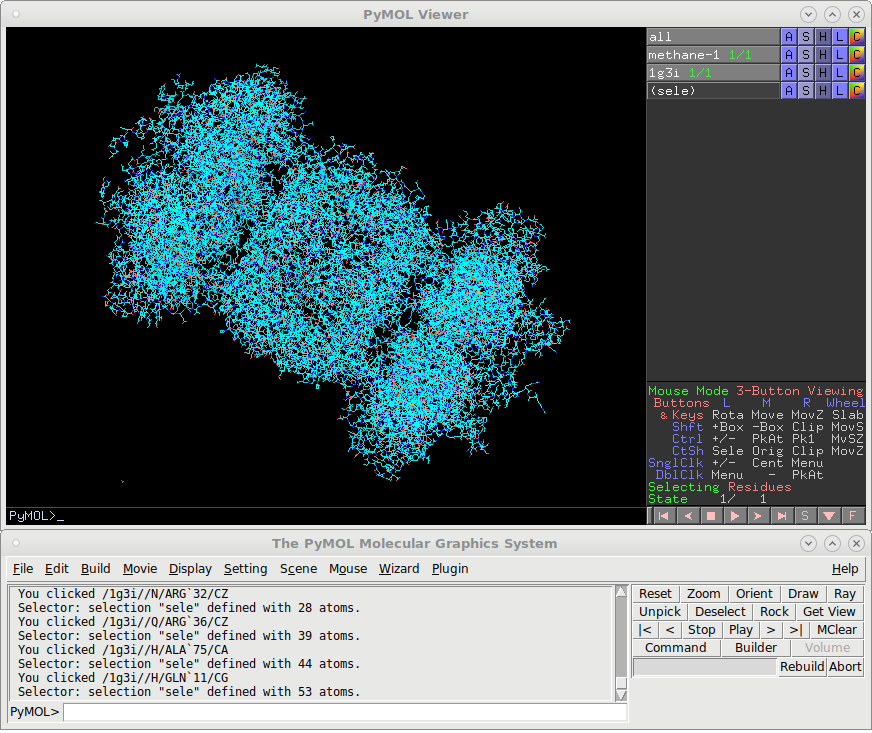This screenshot has width=872, height=733.
Task: Toggle visibility of 1g3i object
Action: pyautogui.click(x=713, y=72)
